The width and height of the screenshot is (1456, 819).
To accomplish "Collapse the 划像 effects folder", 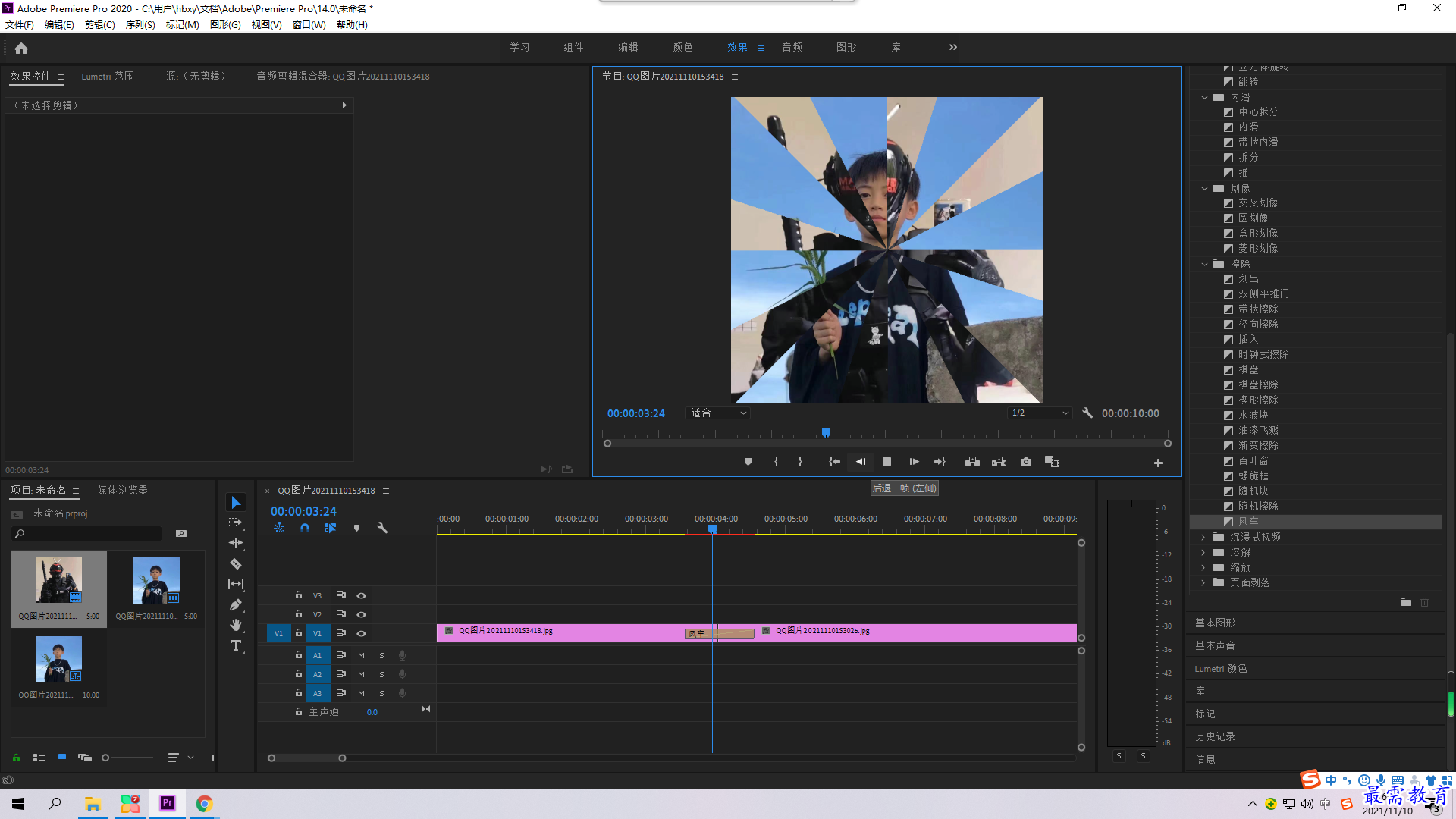I will coord(1204,188).
